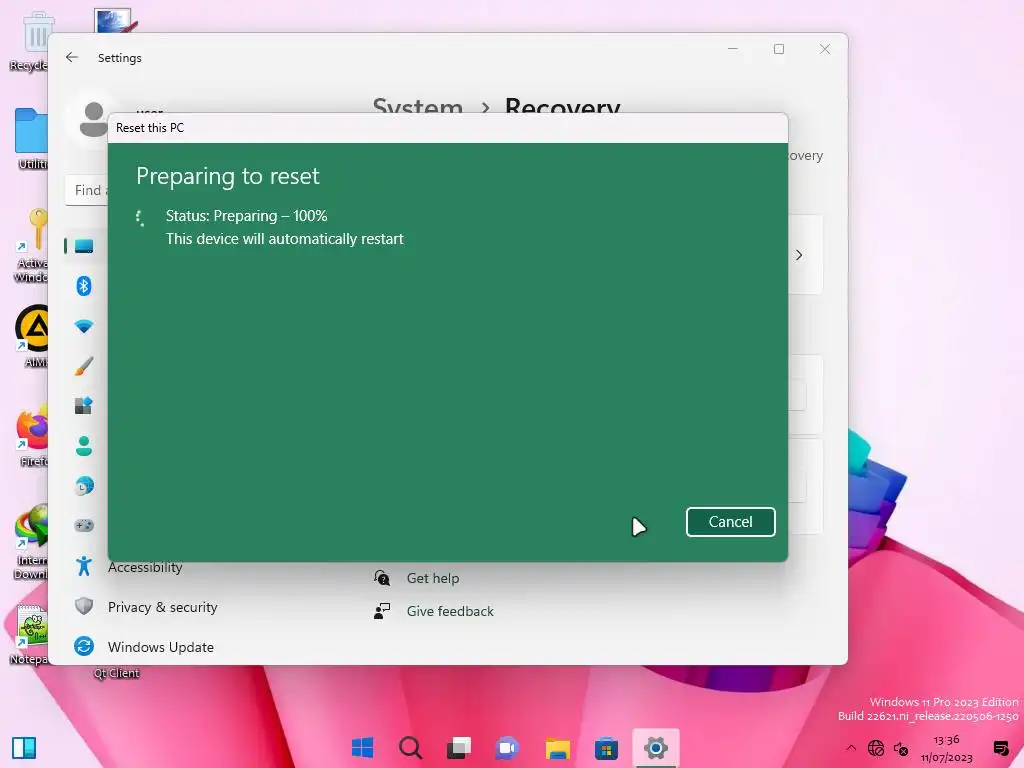Click the Accessibility figure icon
The width and height of the screenshot is (1024, 768).
pyautogui.click(x=84, y=566)
